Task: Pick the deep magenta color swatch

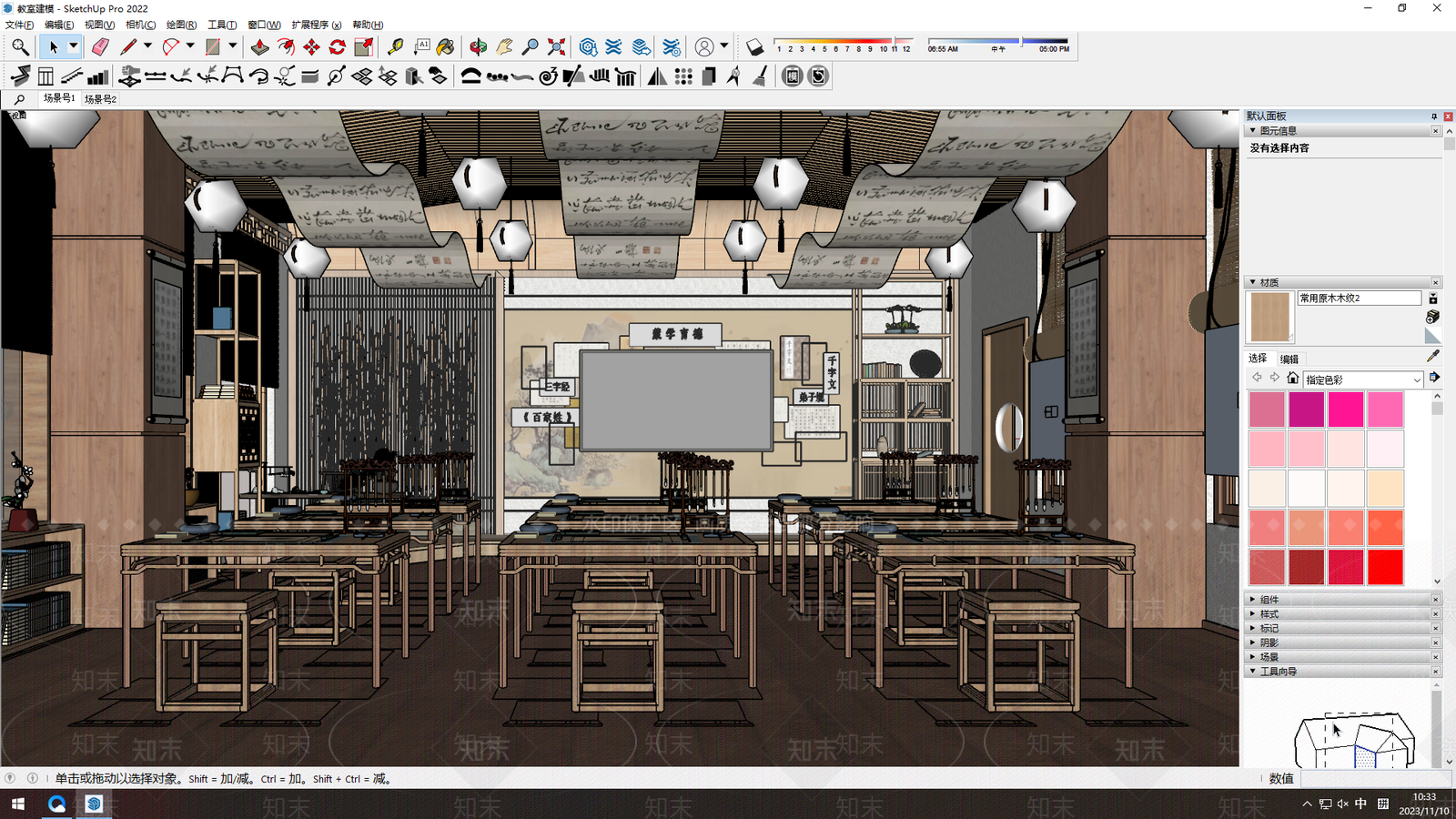Action: (1306, 409)
